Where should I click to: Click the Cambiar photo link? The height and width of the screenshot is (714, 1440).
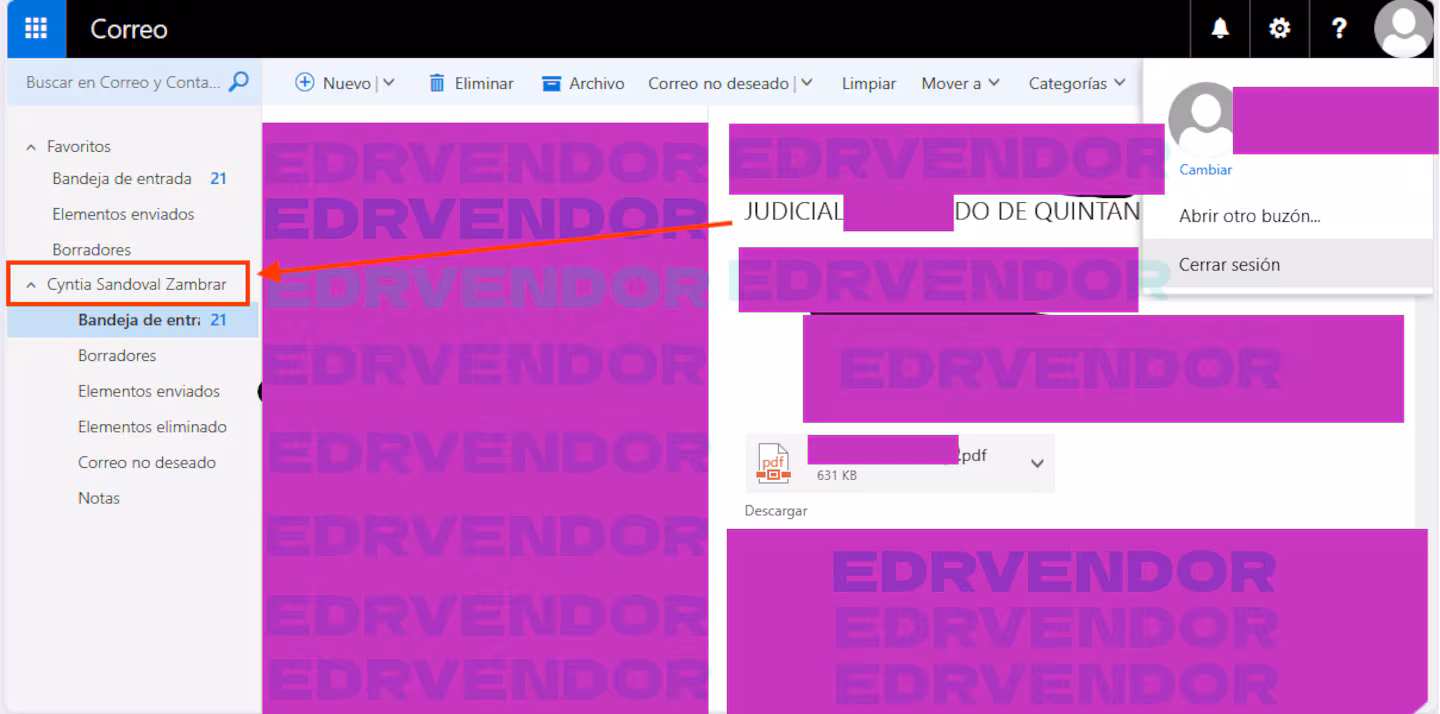pos(1205,170)
